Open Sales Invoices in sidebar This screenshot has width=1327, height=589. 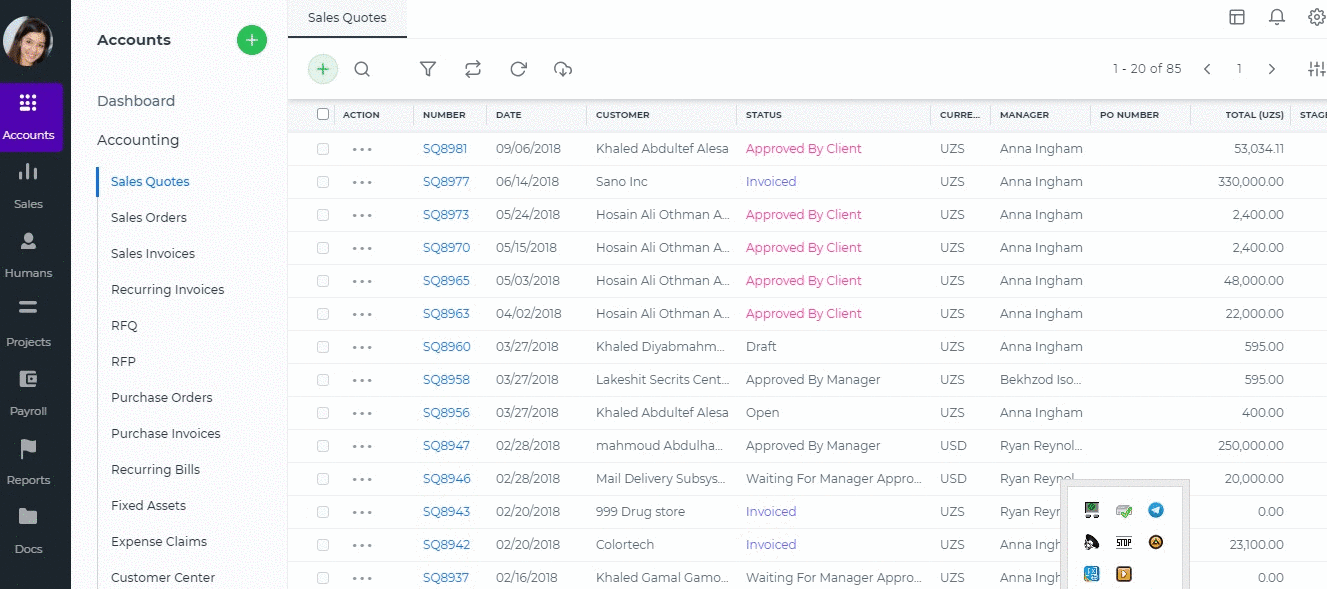coord(153,254)
